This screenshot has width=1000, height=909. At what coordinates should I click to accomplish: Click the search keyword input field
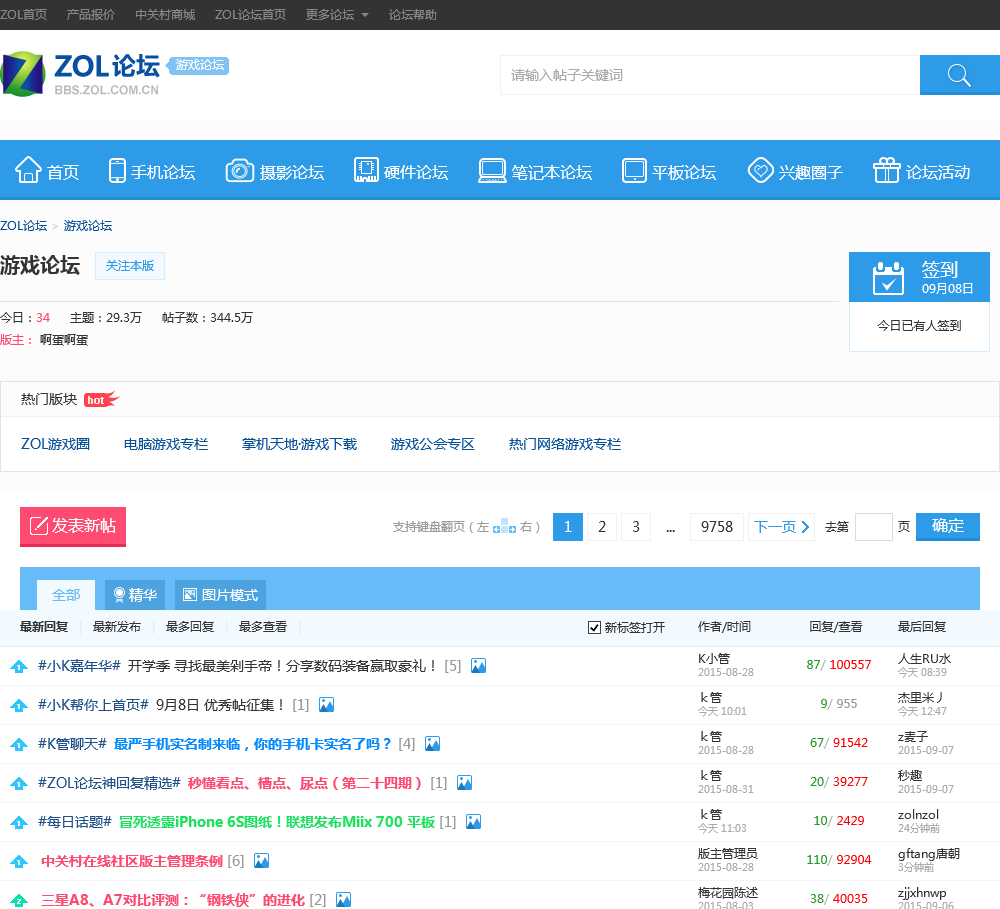(710, 75)
